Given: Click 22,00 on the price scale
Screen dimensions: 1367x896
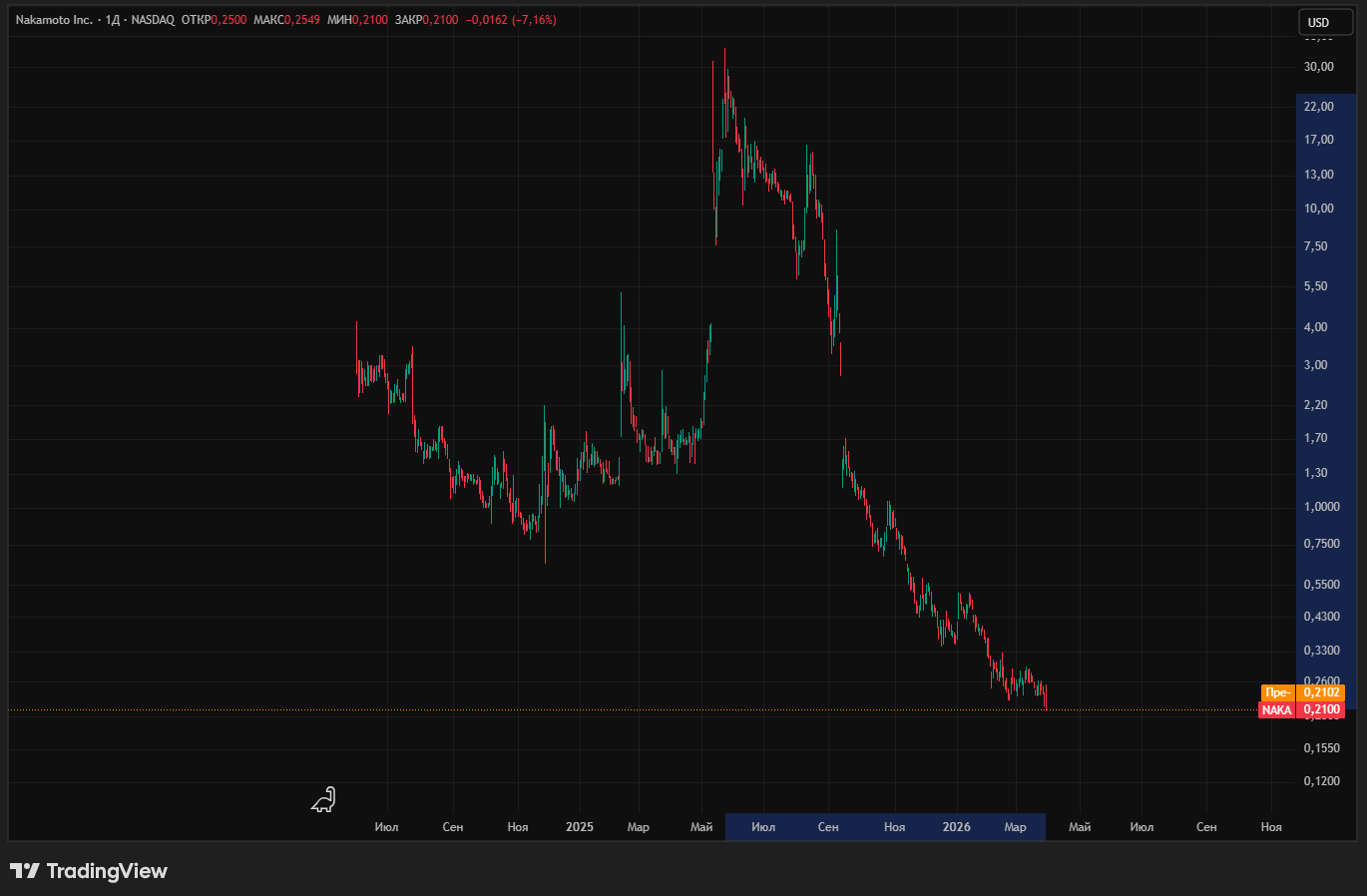Looking at the screenshot, I should [x=1318, y=107].
